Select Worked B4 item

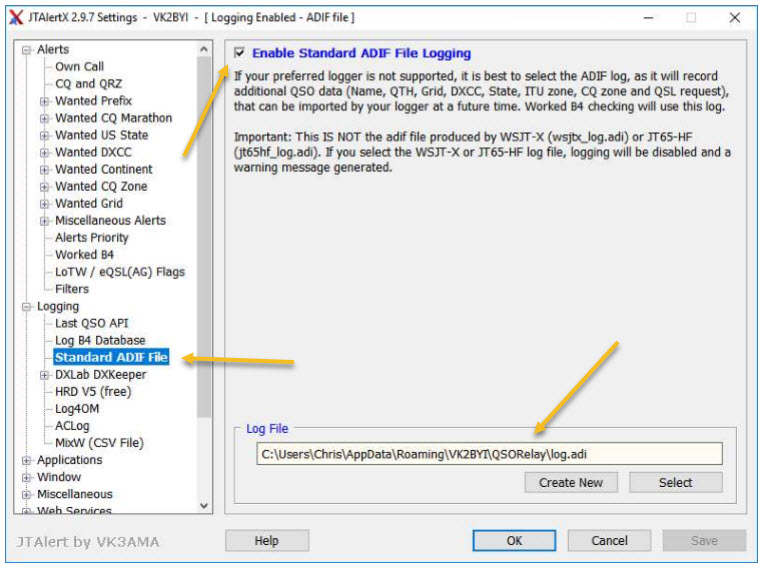(x=84, y=255)
